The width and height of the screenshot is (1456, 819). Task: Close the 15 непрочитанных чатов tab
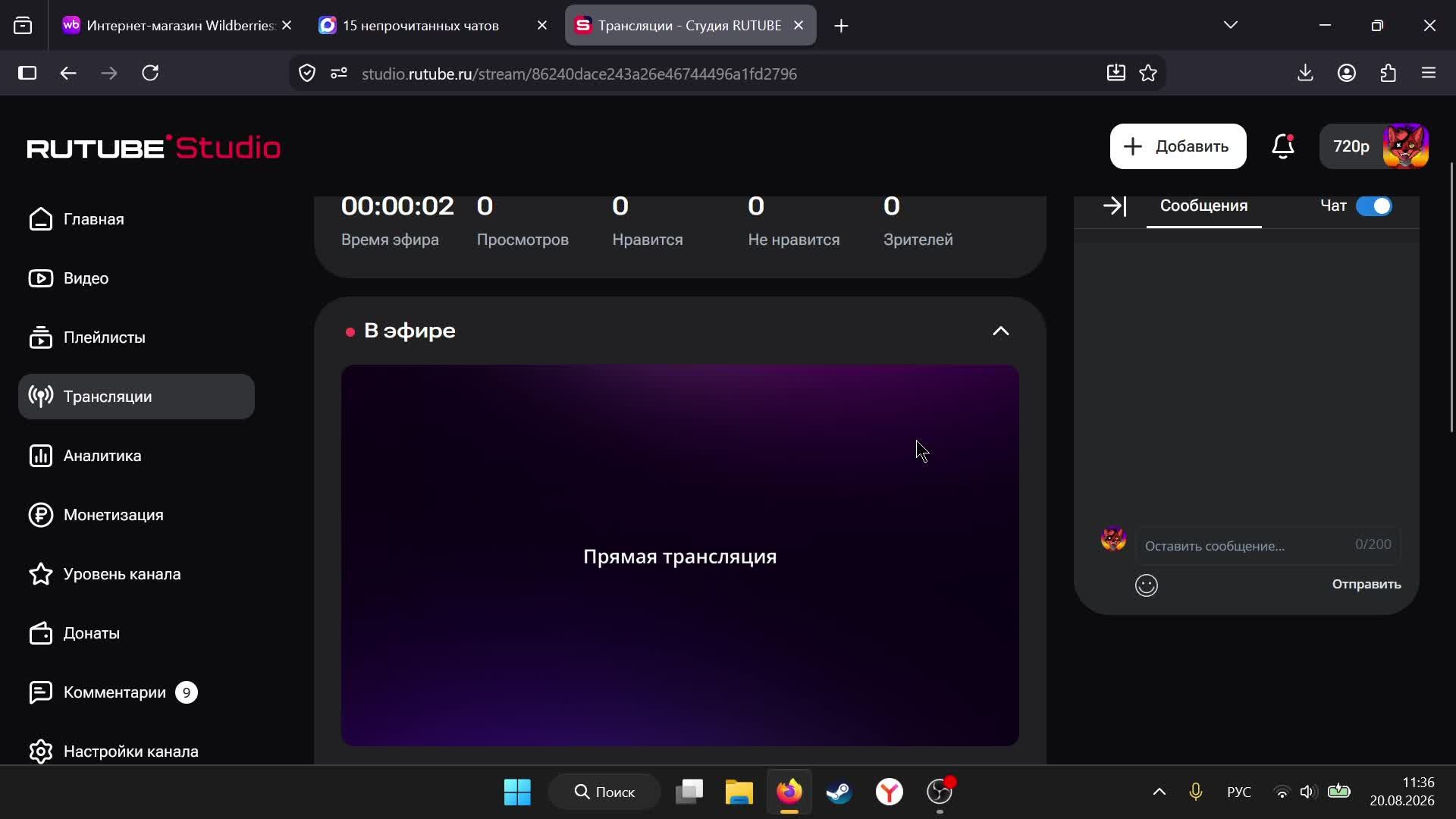(542, 26)
